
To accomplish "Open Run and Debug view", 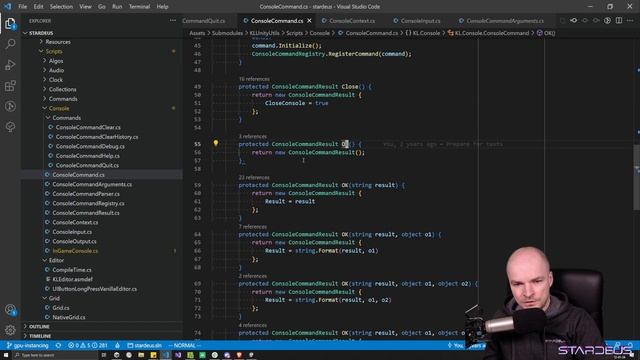I will pyautogui.click(x=10, y=65).
